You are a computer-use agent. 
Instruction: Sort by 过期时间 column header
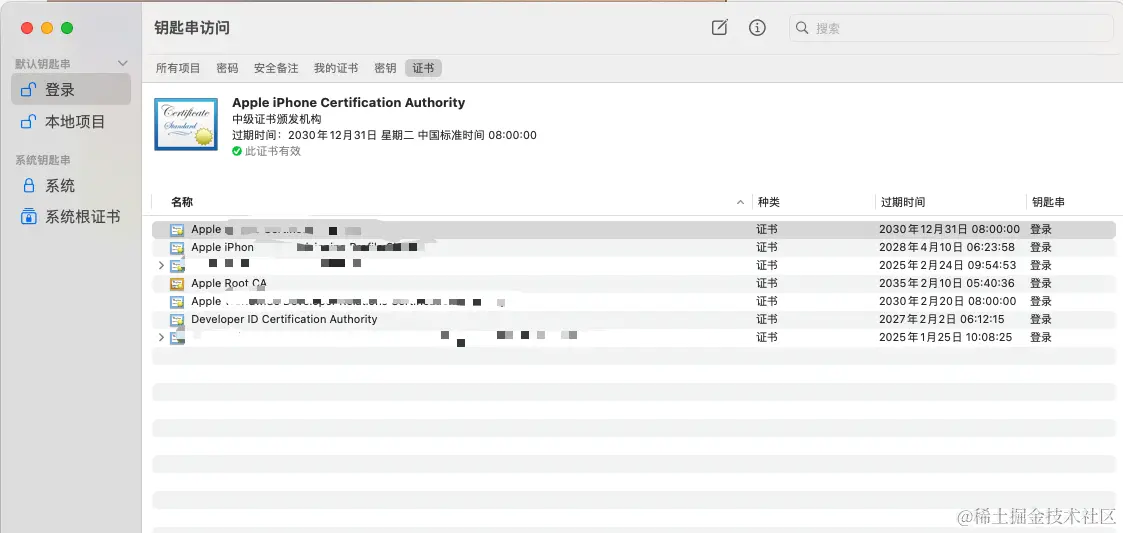(902, 203)
